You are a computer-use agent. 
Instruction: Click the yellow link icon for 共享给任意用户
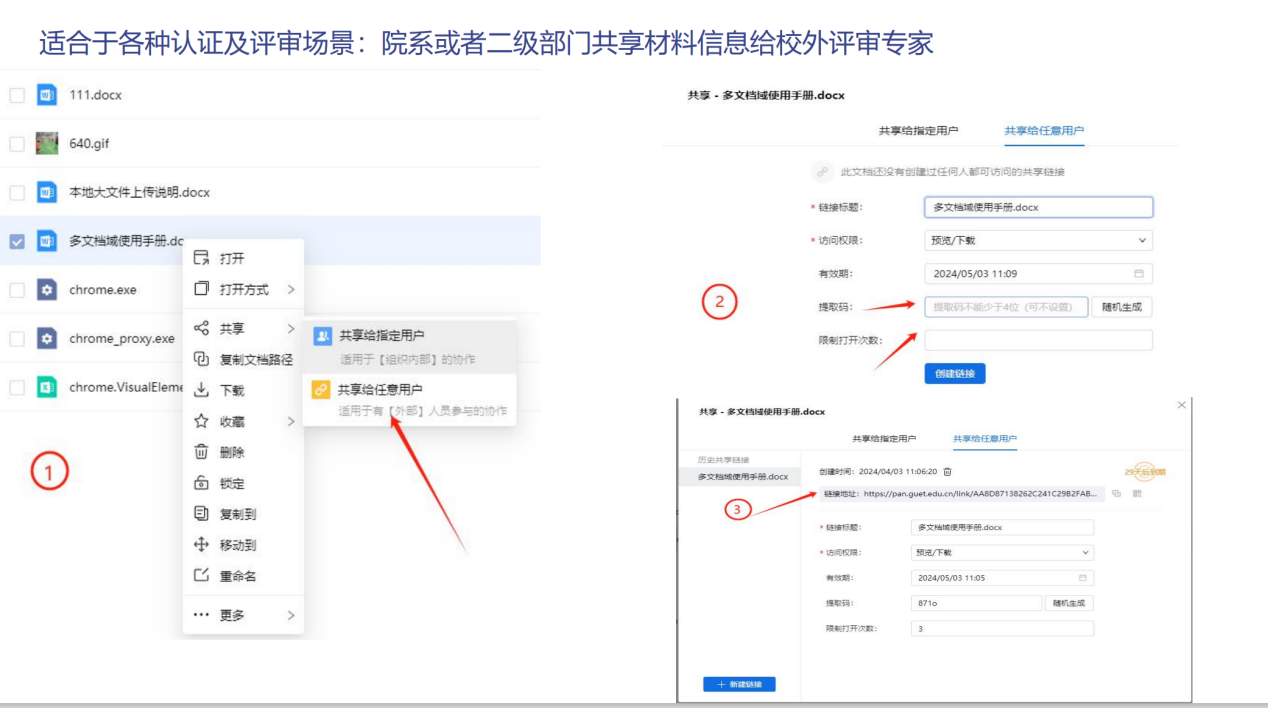pos(321,390)
